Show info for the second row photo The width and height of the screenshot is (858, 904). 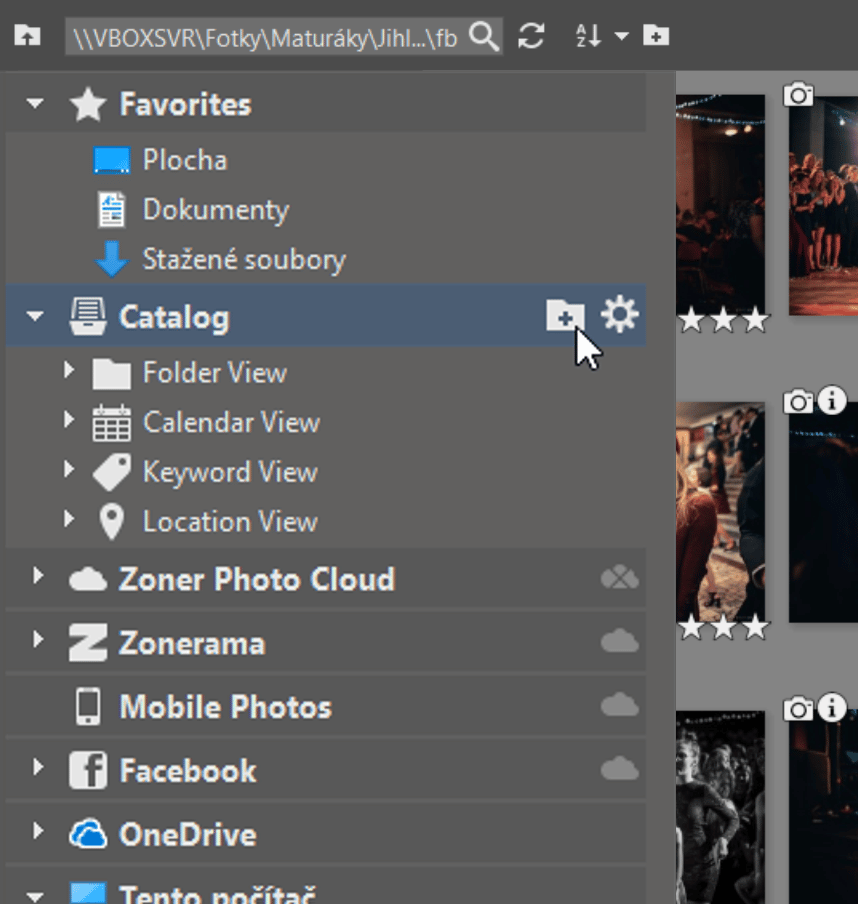click(x=831, y=400)
